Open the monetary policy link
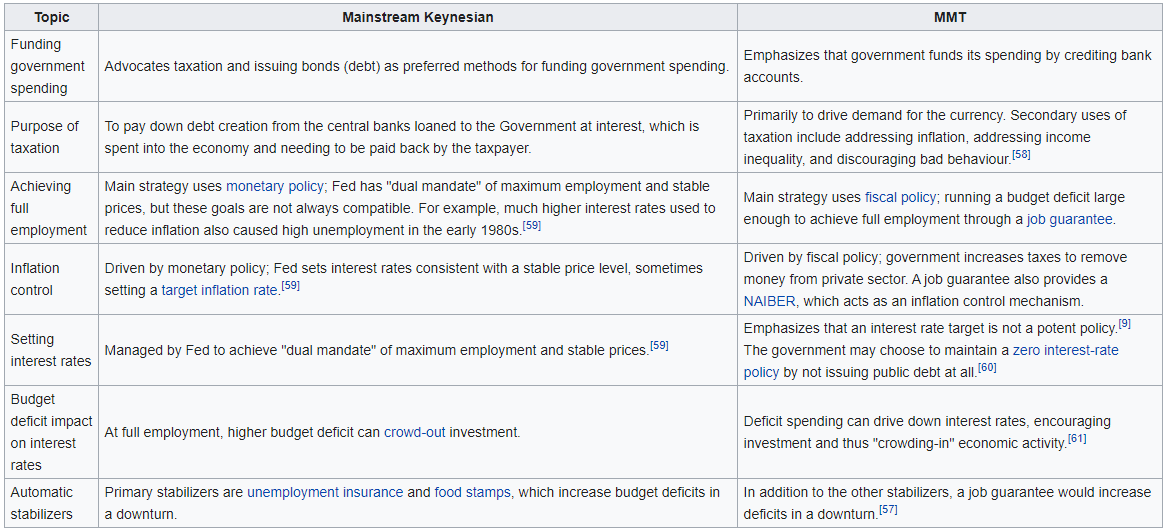 275,186
